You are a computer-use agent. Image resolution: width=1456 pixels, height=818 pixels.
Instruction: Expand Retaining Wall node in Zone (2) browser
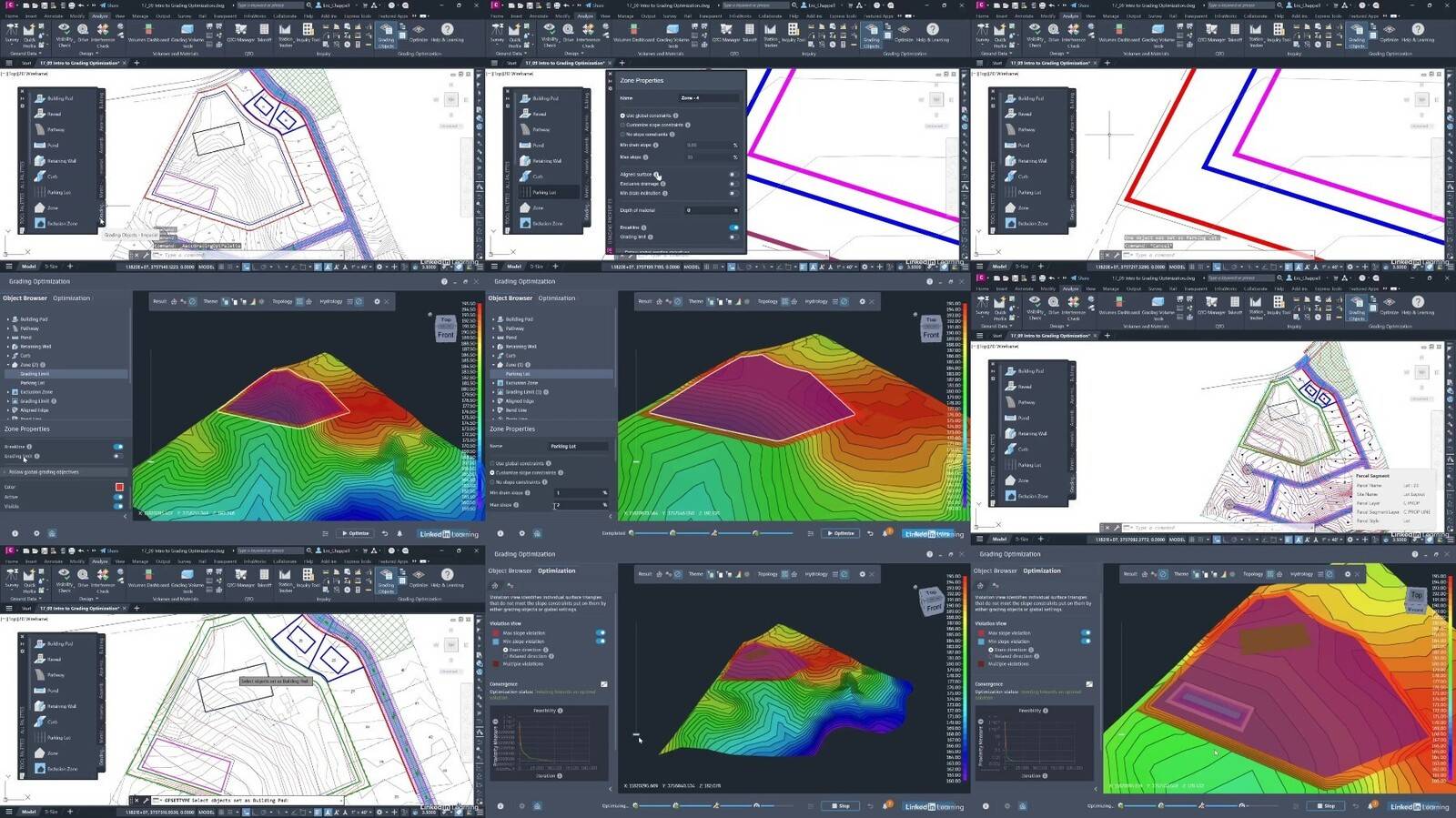click(x=8, y=347)
